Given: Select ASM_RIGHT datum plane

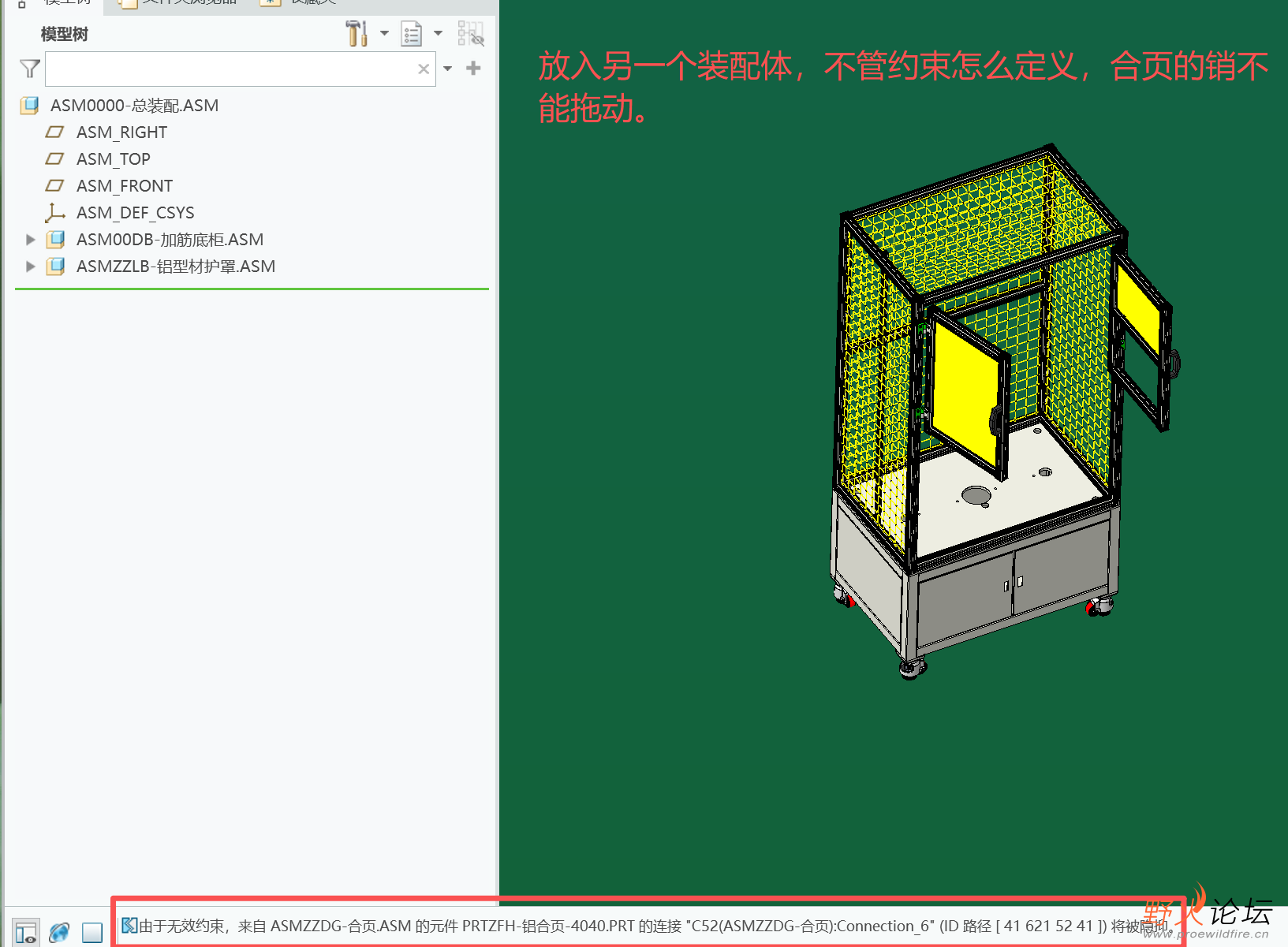Looking at the screenshot, I should coord(121,132).
